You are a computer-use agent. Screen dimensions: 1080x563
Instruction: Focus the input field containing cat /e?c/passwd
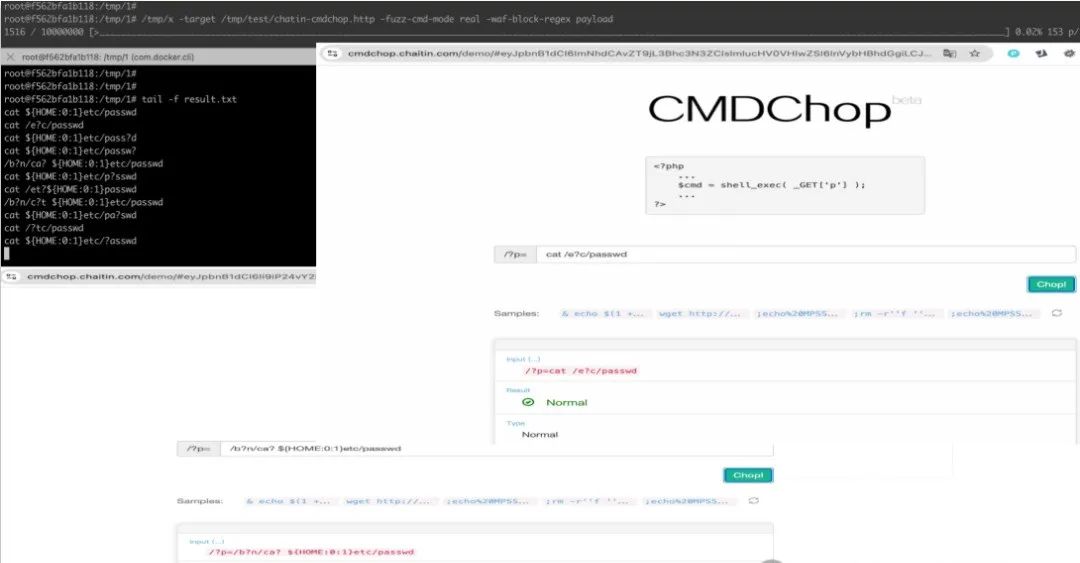point(806,254)
